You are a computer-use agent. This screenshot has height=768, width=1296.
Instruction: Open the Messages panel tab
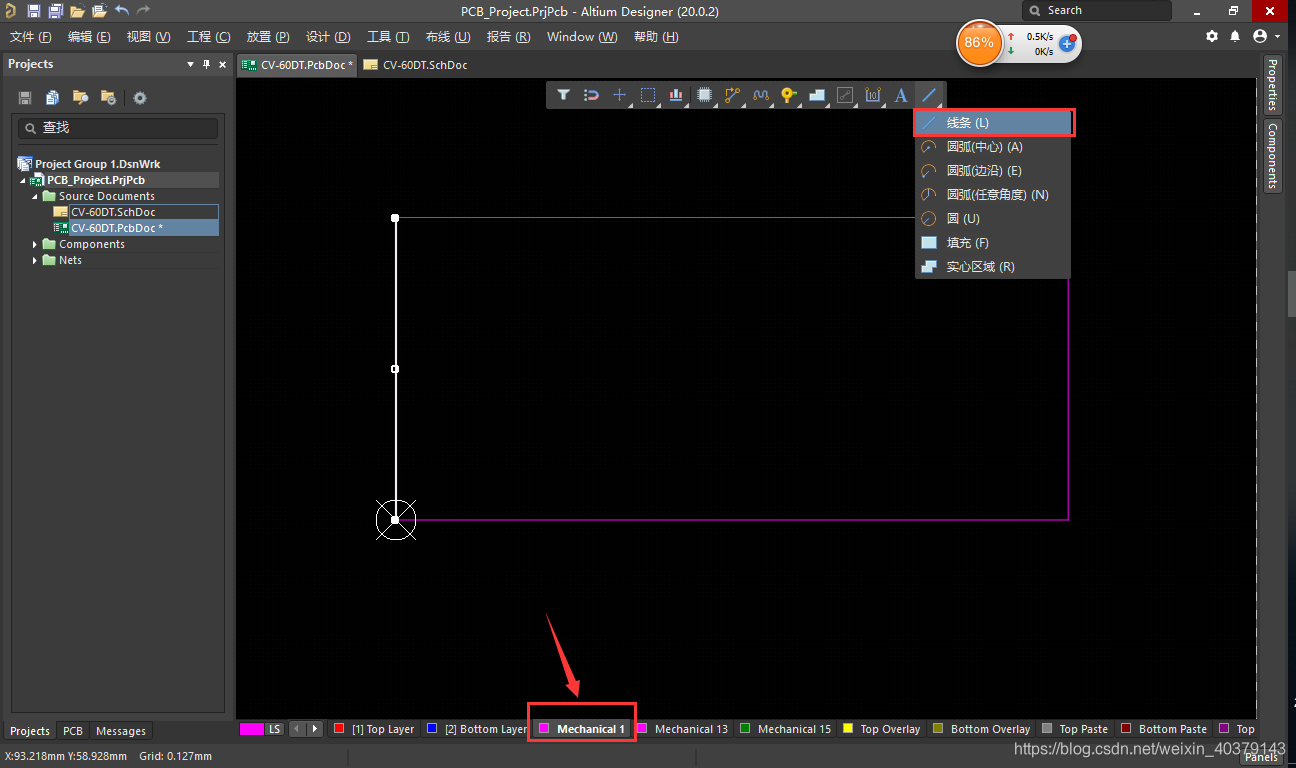click(x=121, y=731)
